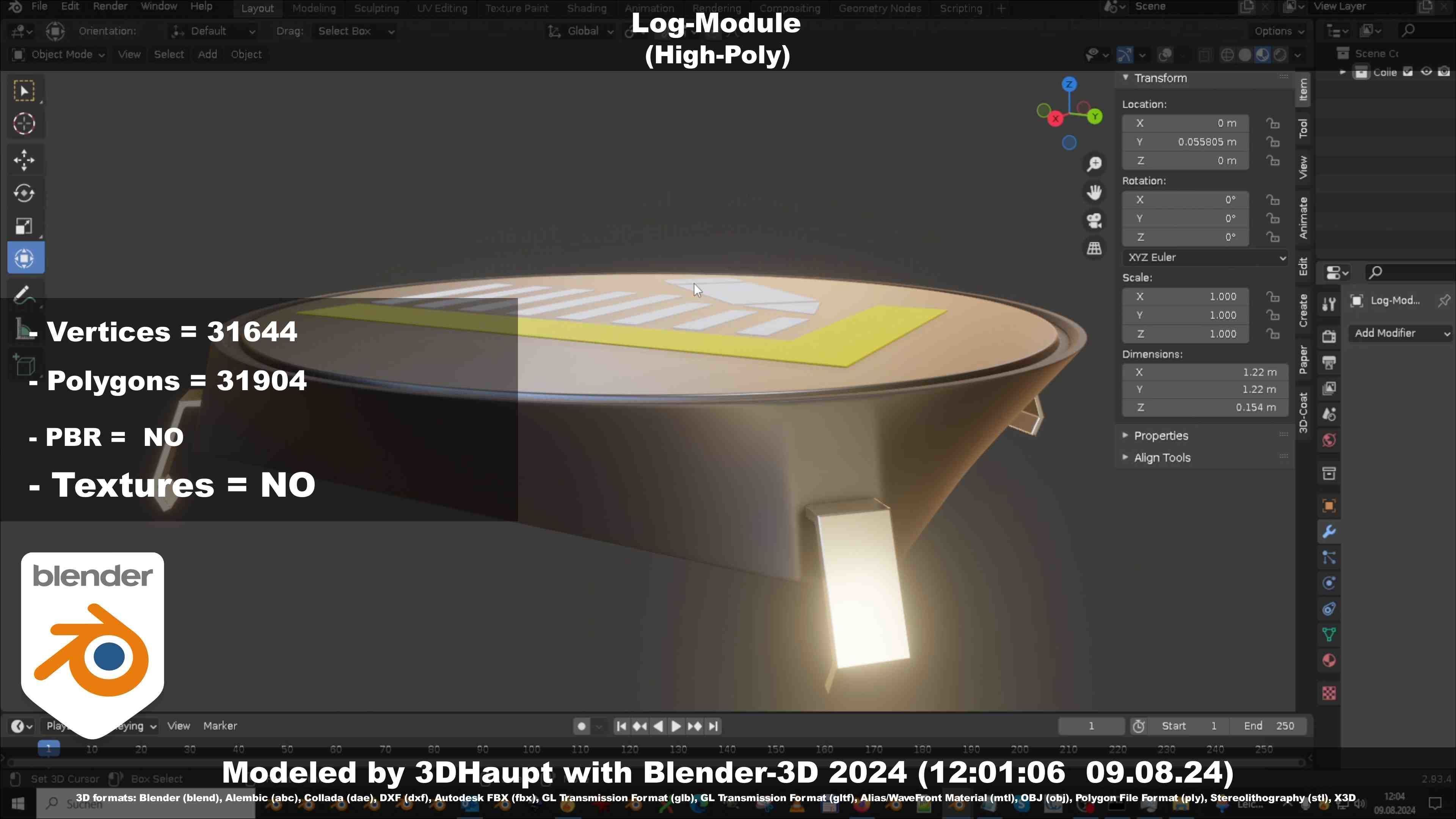Screen dimensions: 1456x819
Task: Open the Particles properties icon
Action: [x=1329, y=558]
